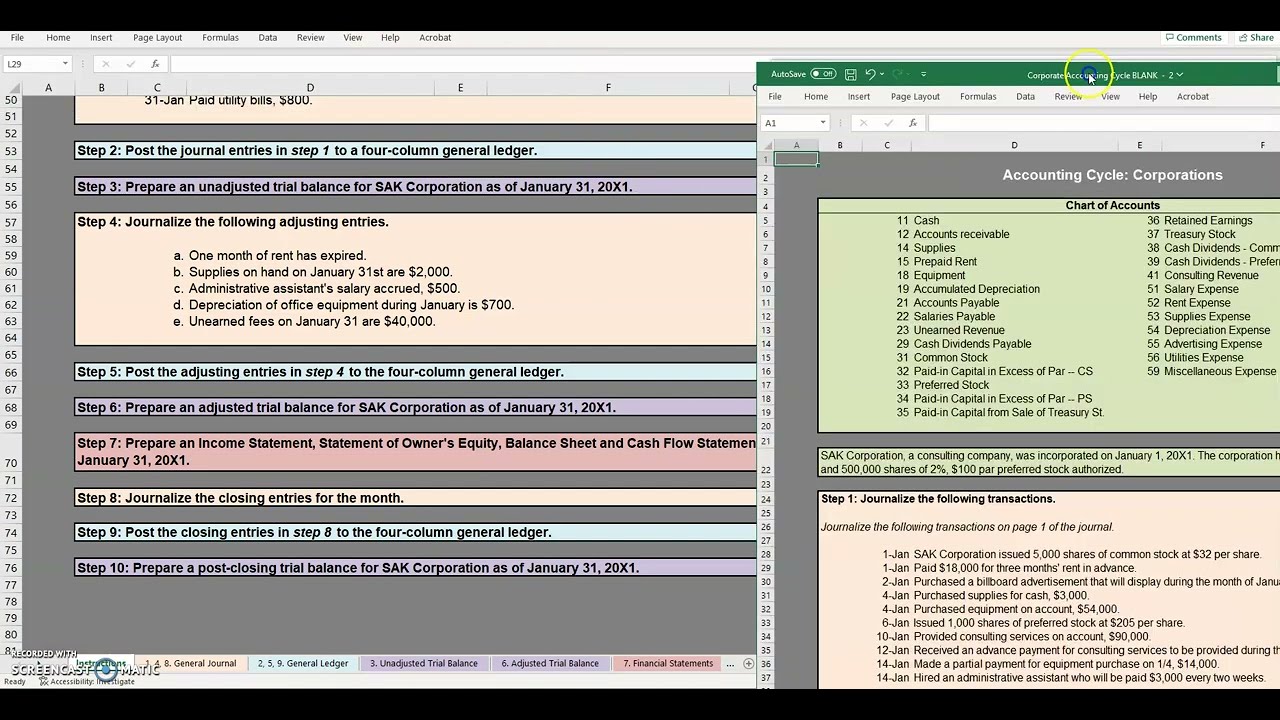Open Home tab in left window

(58, 37)
